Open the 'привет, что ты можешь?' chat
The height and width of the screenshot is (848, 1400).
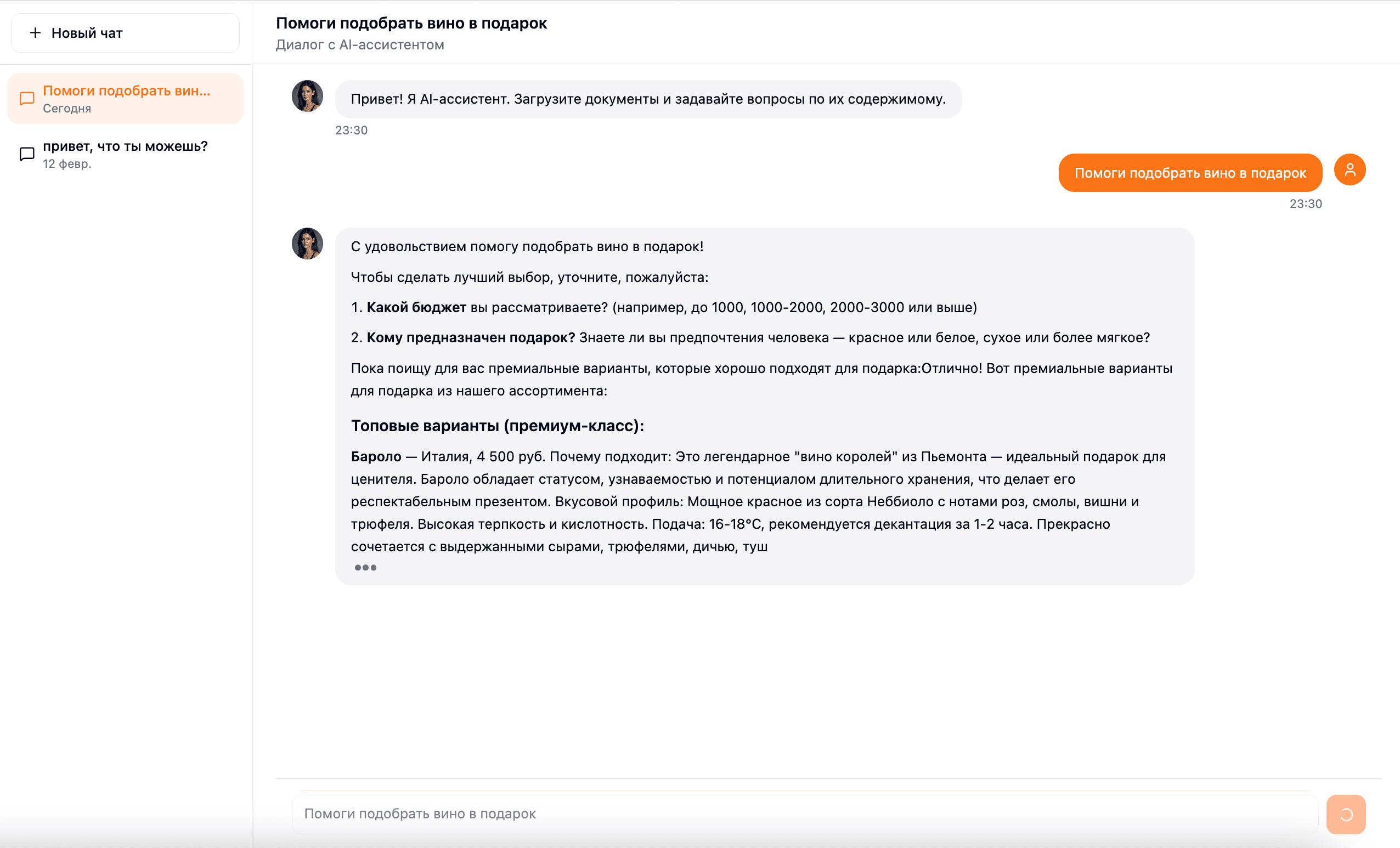click(x=125, y=146)
